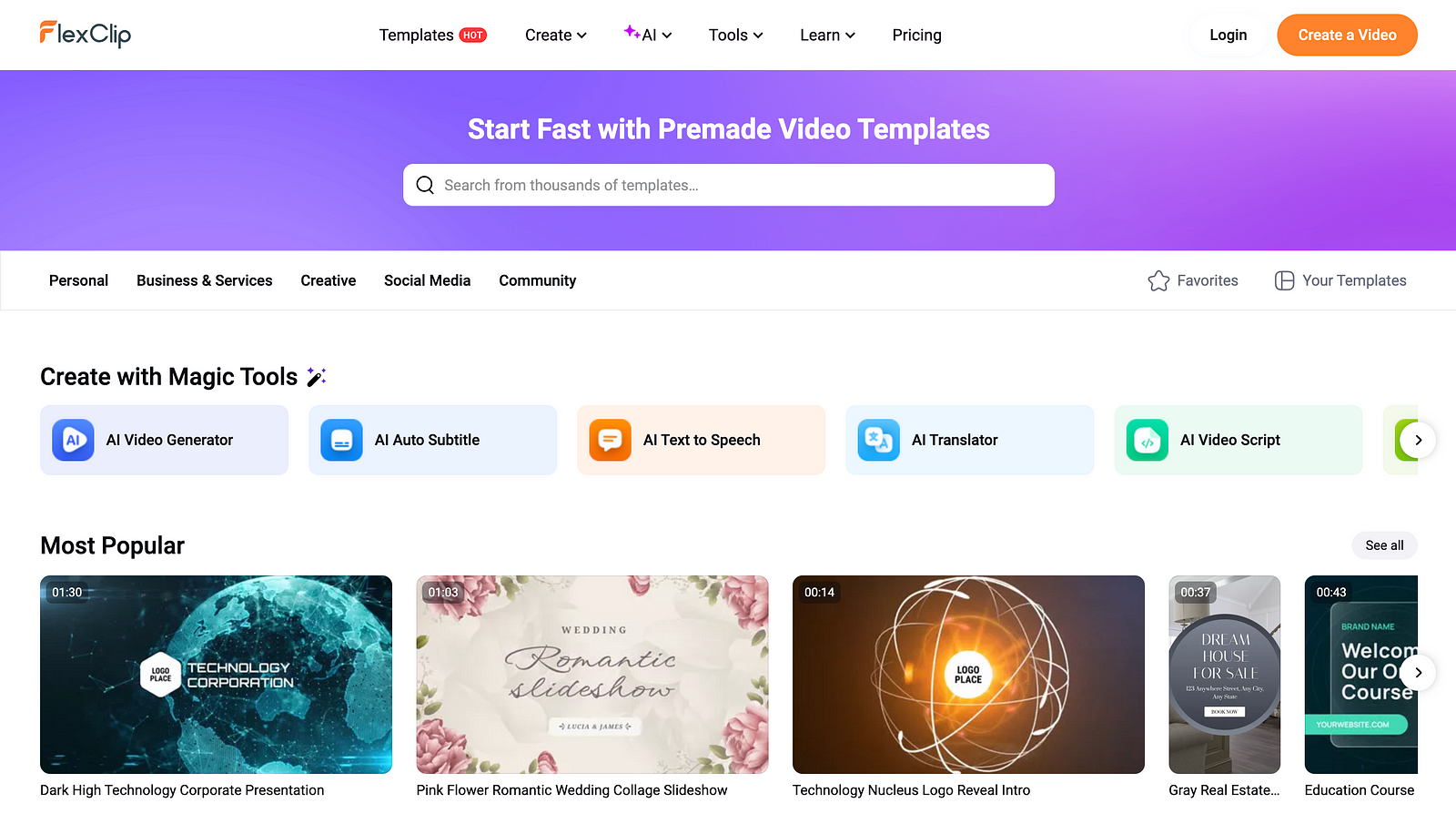Launch the AI Text to Speech icon
Screen dimensions: 1456x834
[611, 440]
